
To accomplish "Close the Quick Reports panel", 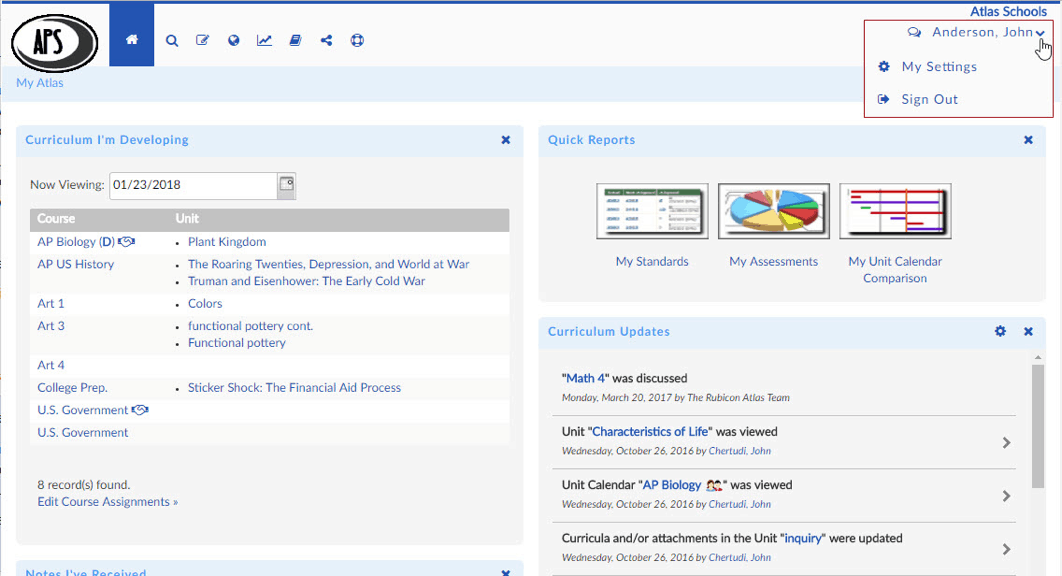I will (1028, 140).
